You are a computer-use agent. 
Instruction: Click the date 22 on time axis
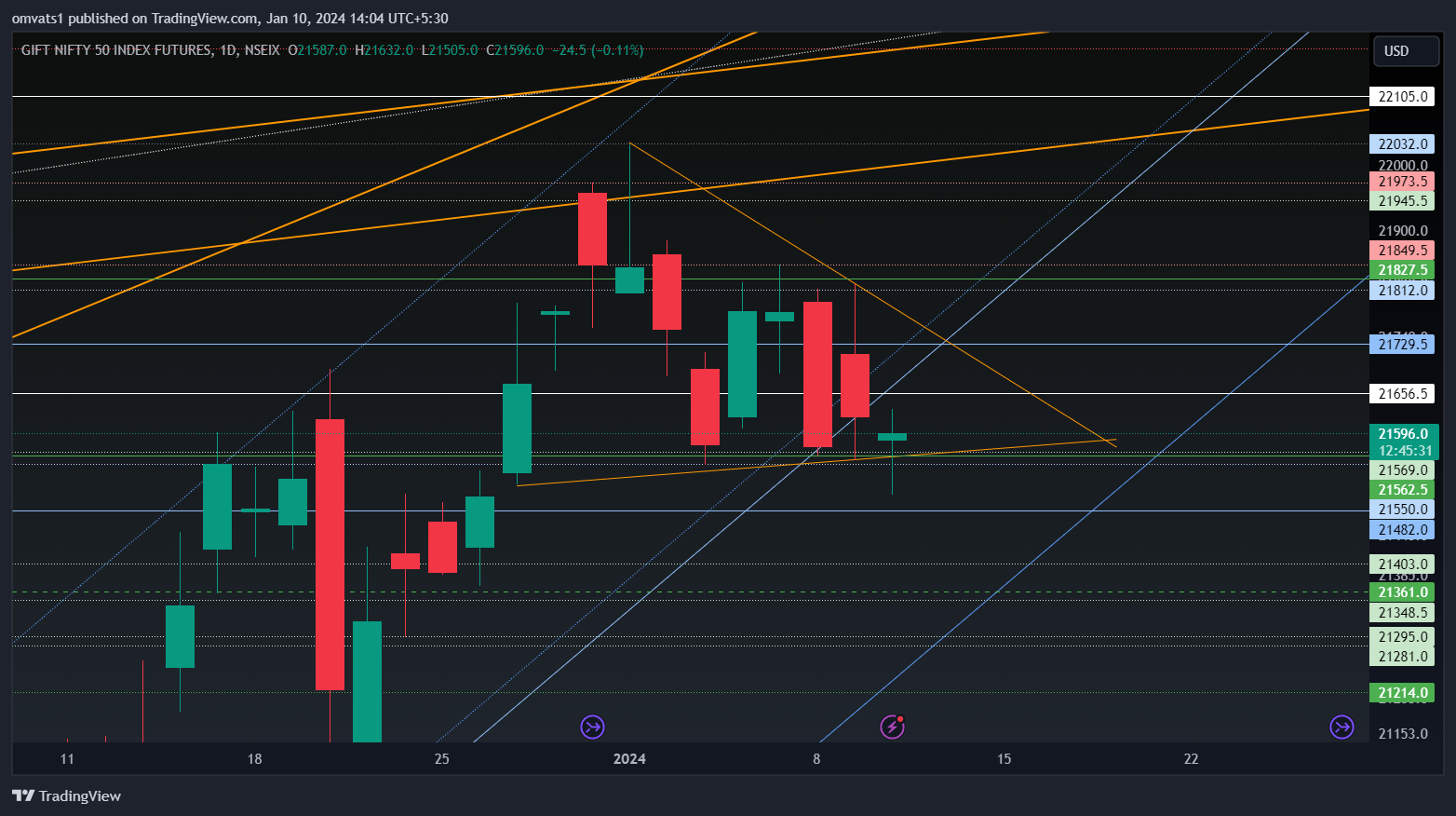(1191, 759)
